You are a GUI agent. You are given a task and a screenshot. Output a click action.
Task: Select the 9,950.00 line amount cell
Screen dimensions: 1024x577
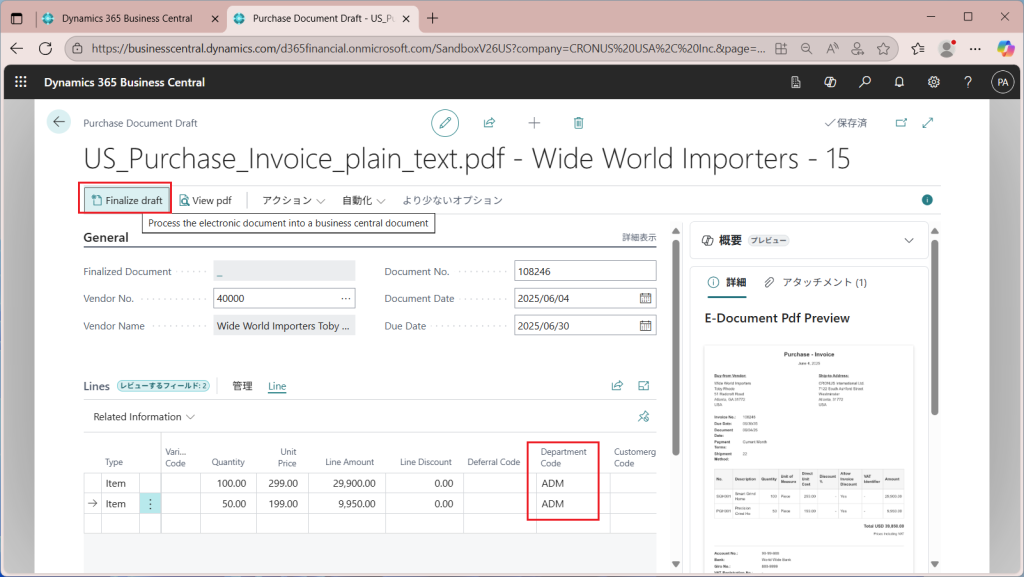[x=347, y=504]
